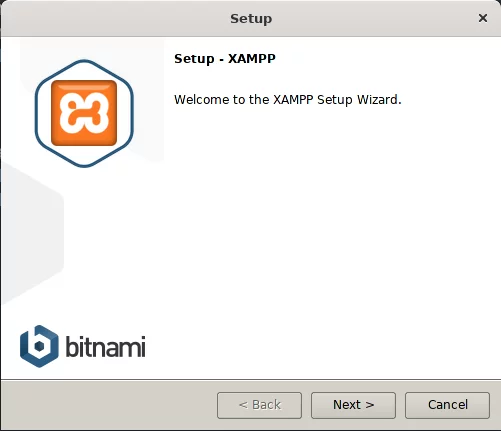The image size is (501, 431).
Task: Click the dark center of Bitnami cube
Action: (x=39, y=346)
